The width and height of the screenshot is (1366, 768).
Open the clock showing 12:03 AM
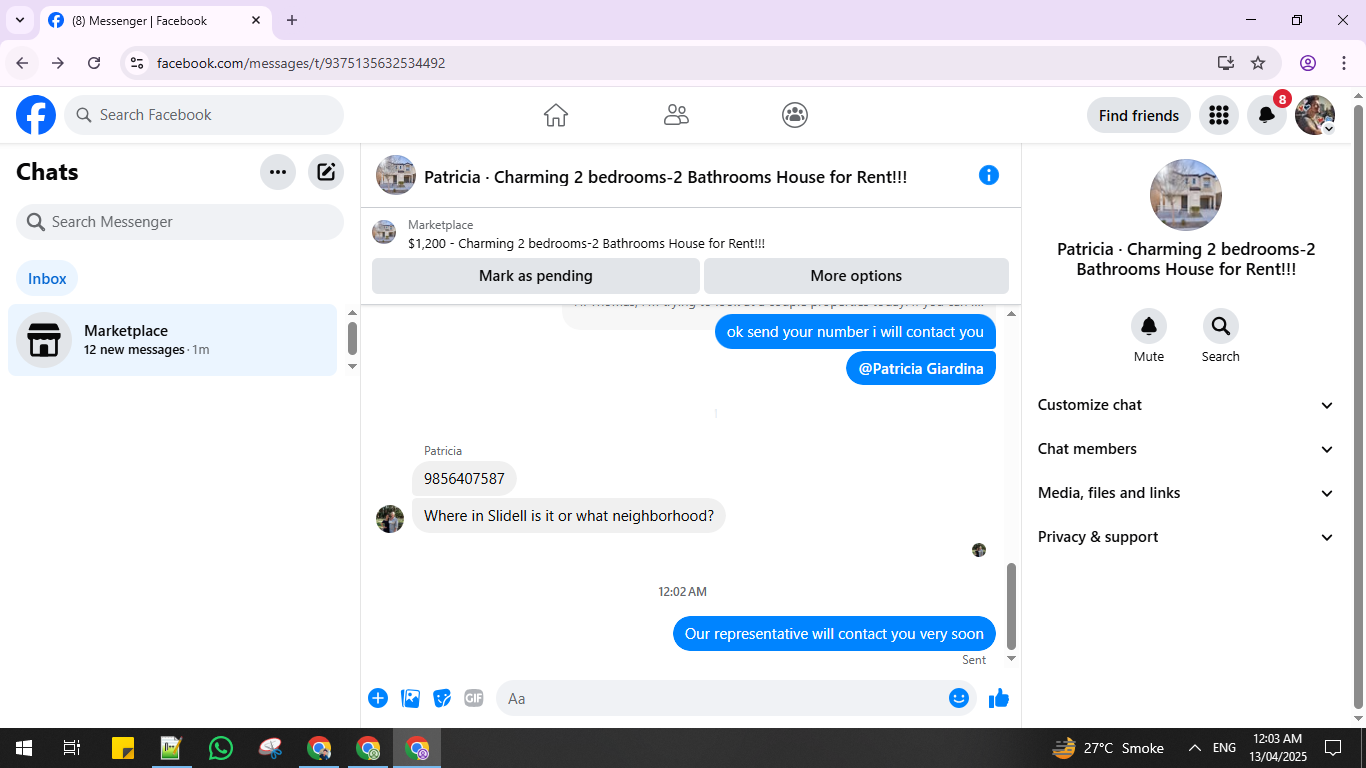1276,748
